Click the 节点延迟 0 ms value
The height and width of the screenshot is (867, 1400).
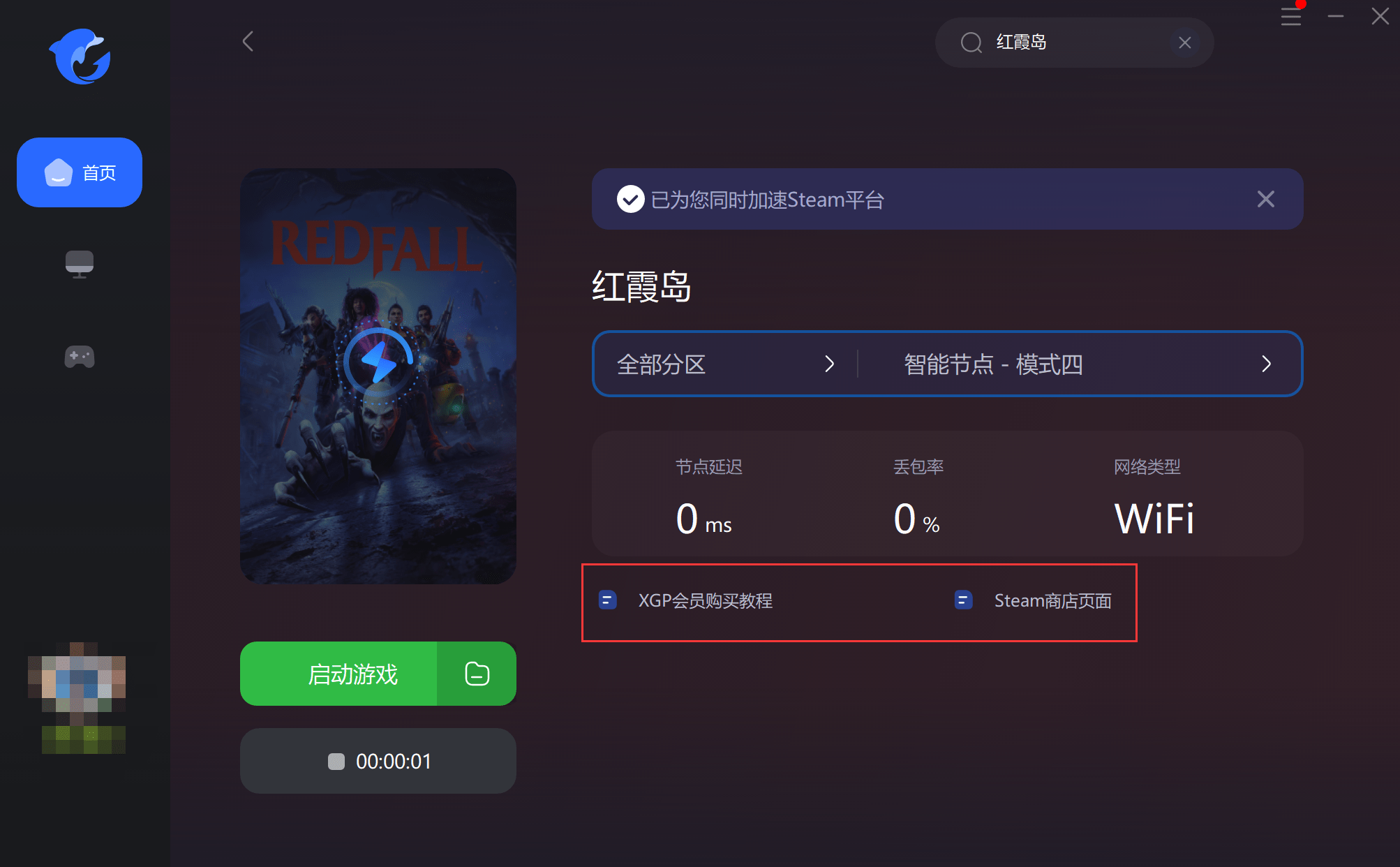703,519
